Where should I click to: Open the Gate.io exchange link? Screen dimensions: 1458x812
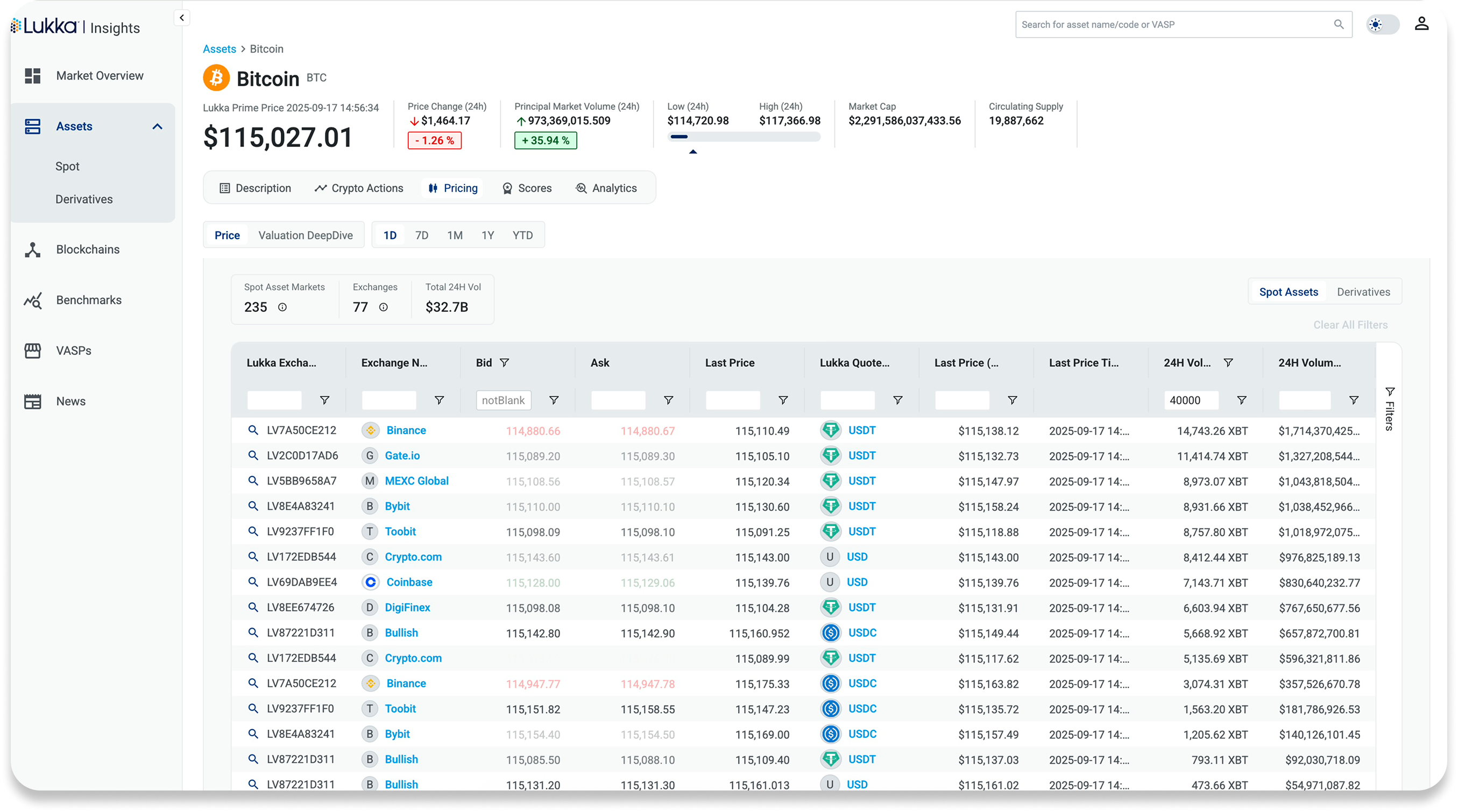tap(402, 456)
